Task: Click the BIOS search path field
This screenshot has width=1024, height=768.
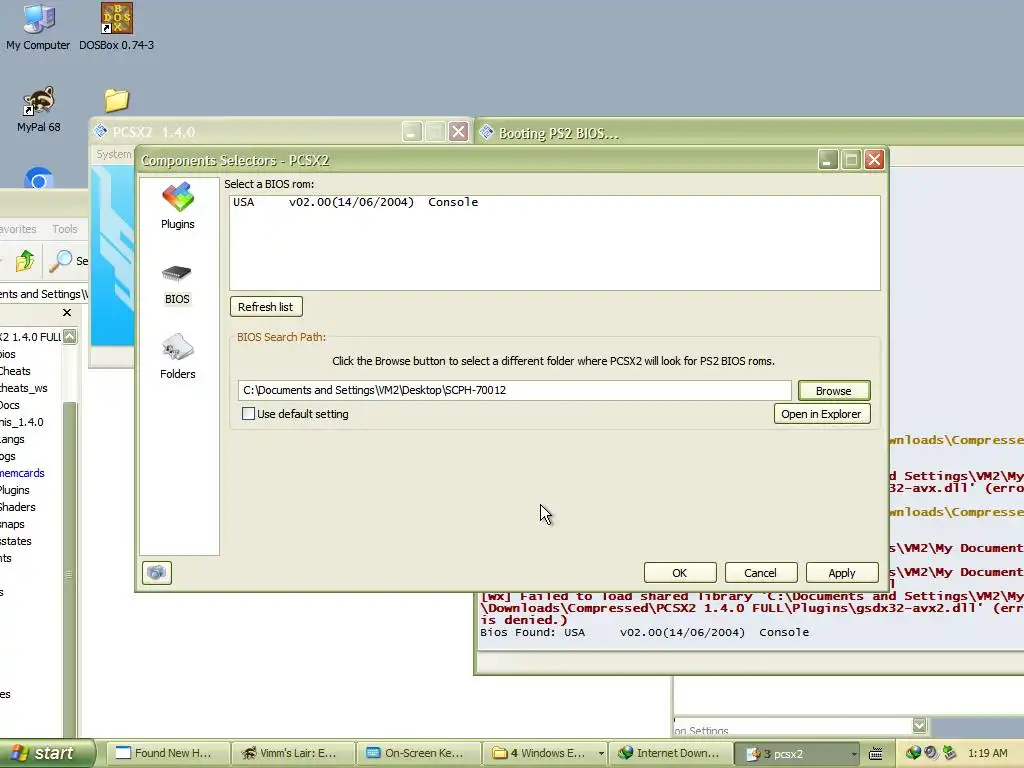Action: click(515, 391)
